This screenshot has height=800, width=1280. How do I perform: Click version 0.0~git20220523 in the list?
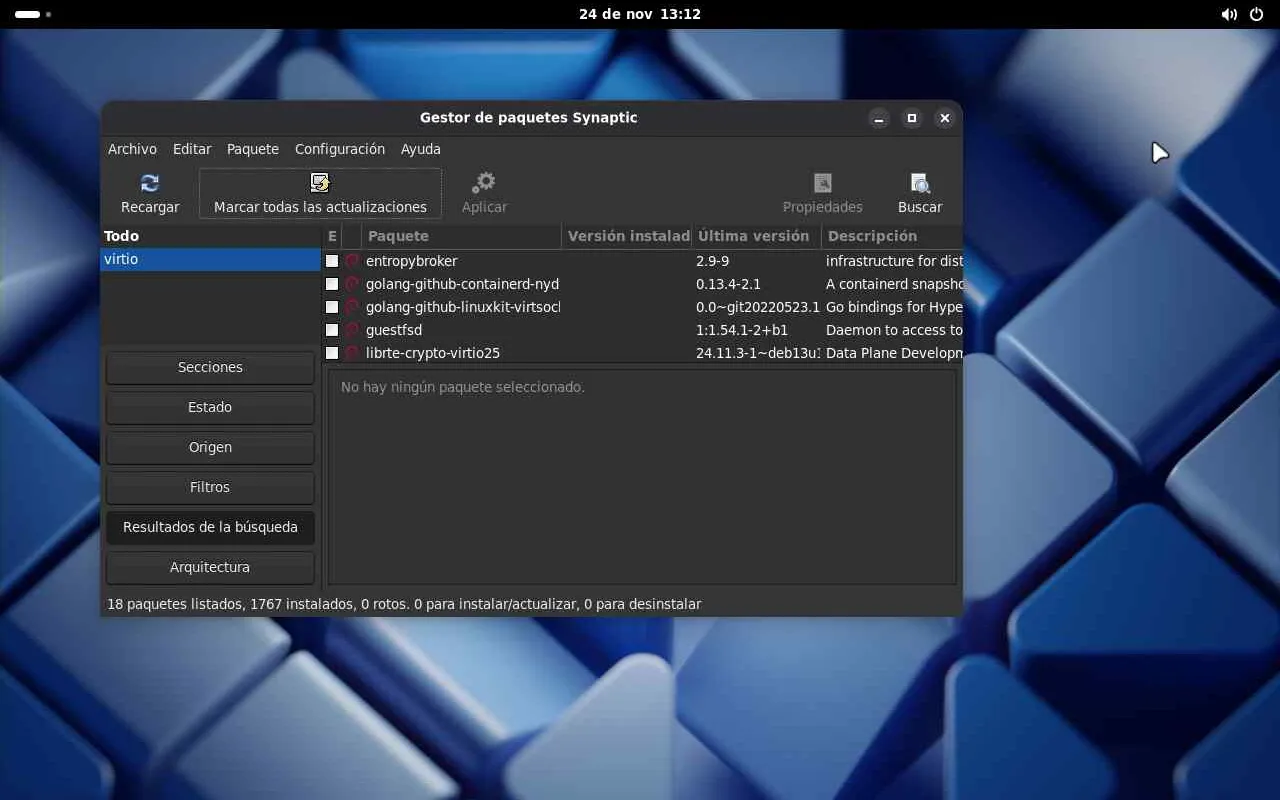click(758, 307)
